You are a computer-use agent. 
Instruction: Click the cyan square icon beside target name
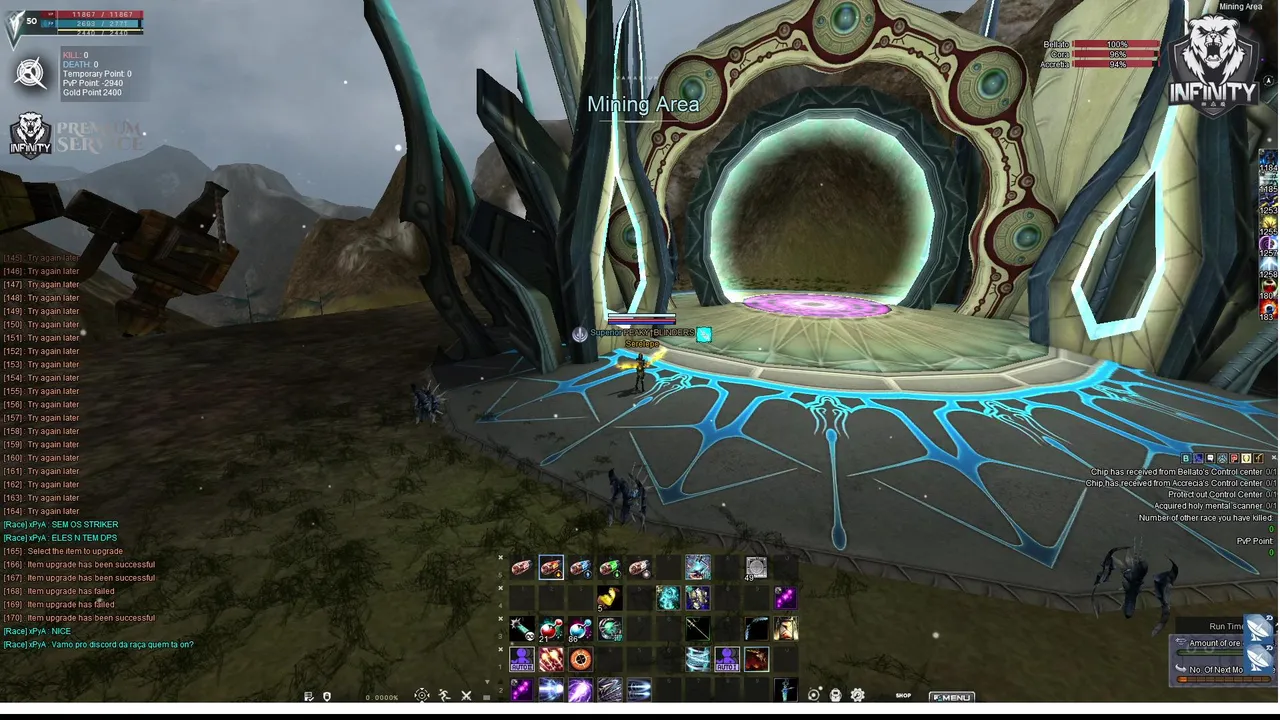(704, 334)
